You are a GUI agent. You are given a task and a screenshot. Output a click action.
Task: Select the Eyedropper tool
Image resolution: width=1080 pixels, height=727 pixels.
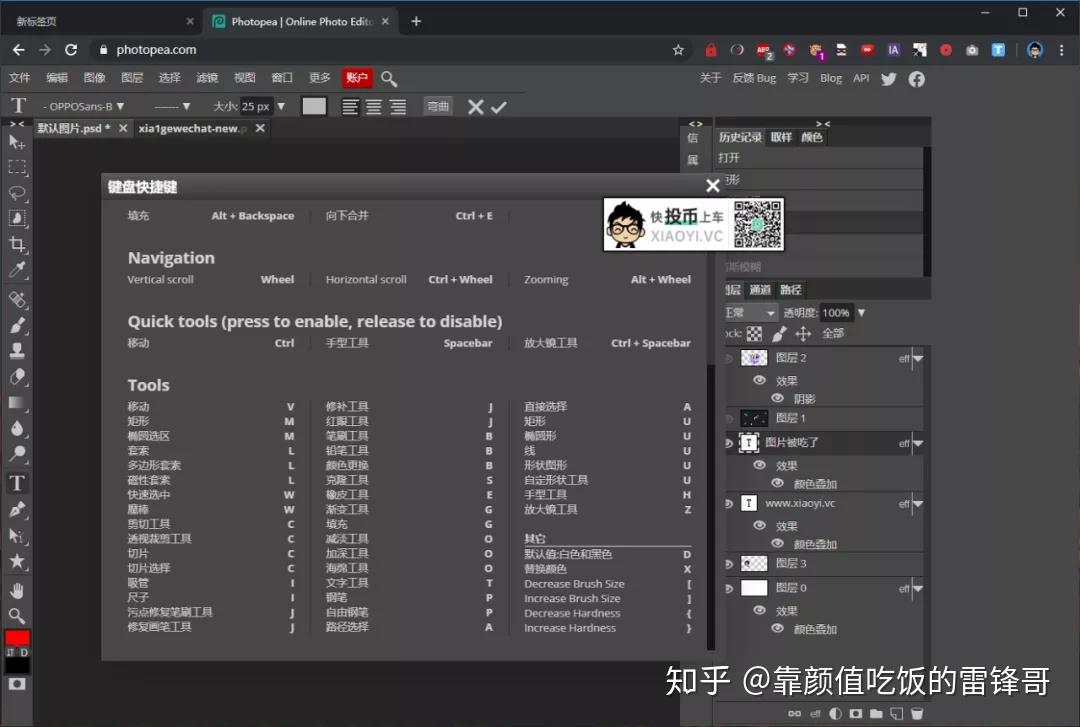coord(17,269)
